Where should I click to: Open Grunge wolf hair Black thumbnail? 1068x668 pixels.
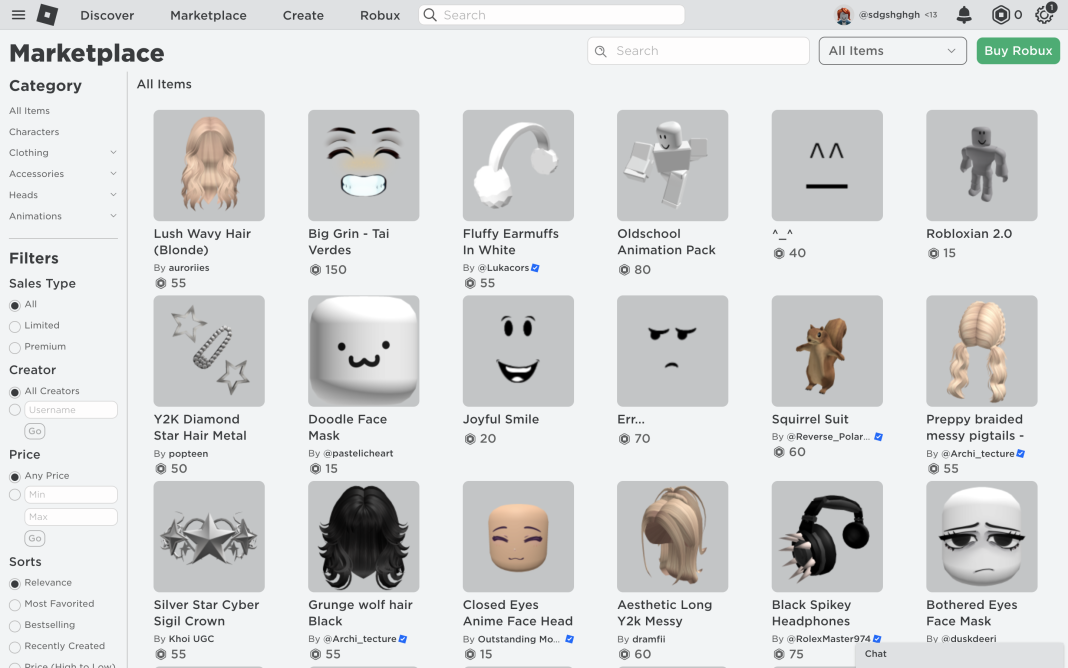(364, 537)
